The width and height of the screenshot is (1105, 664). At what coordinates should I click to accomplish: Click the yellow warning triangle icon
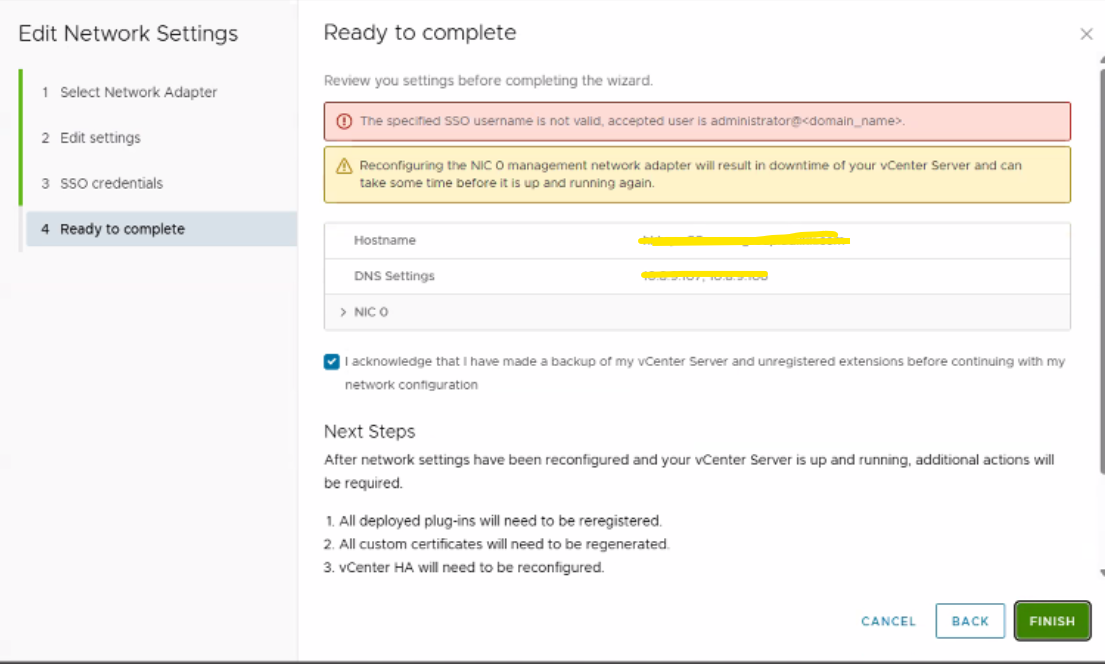click(x=344, y=166)
